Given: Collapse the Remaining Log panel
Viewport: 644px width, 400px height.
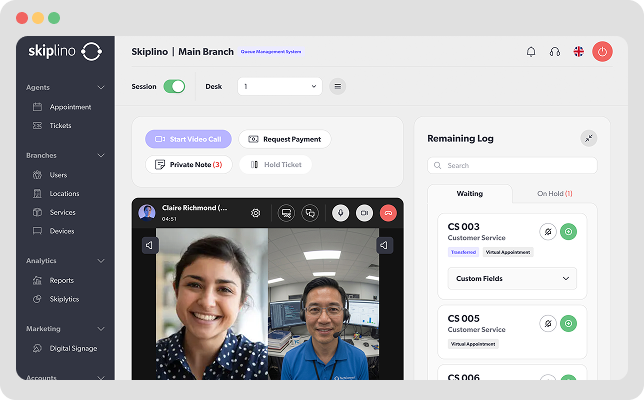Looking at the screenshot, I should pyautogui.click(x=589, y=138).
